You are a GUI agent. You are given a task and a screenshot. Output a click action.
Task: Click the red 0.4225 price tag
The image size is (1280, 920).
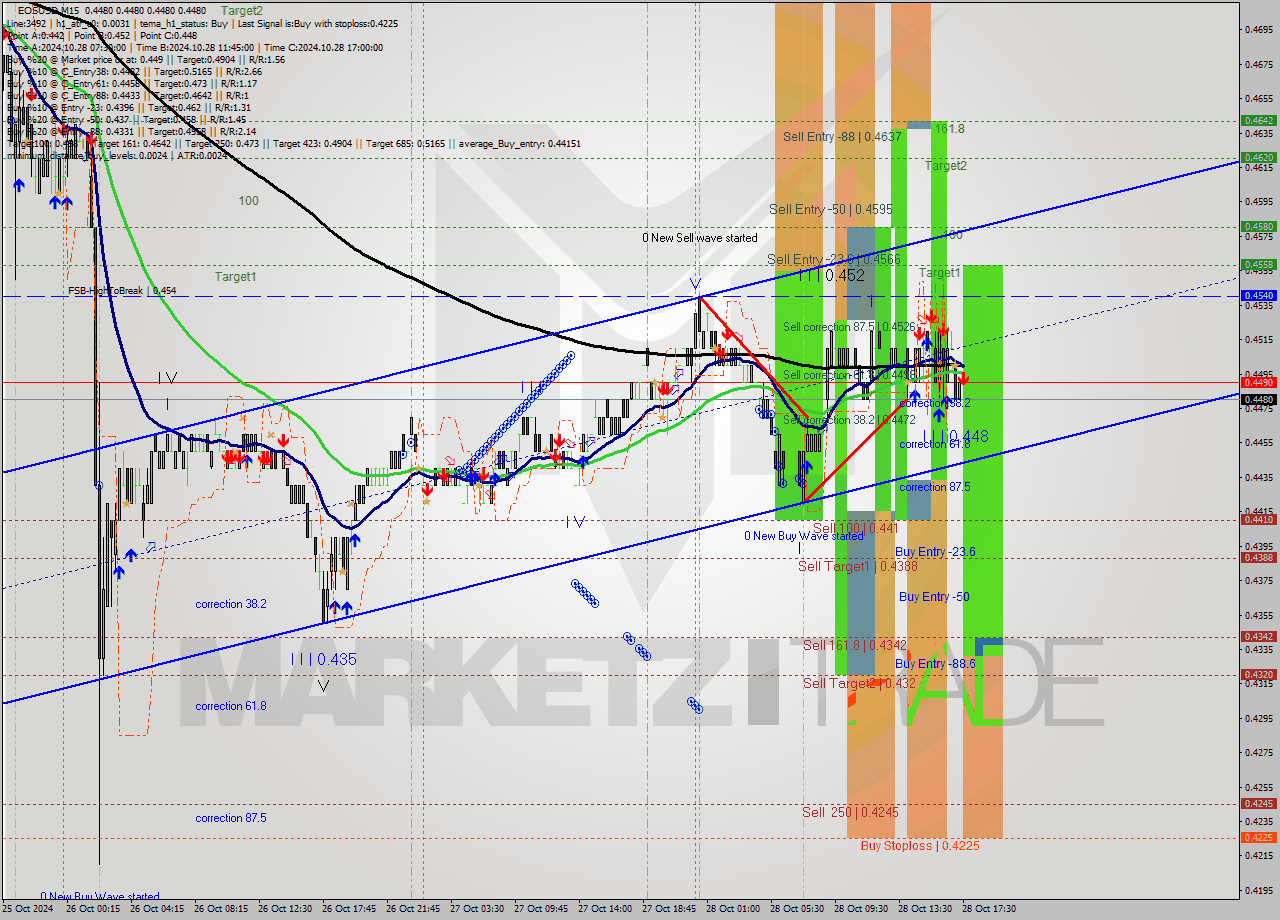tap(1257, 837)
